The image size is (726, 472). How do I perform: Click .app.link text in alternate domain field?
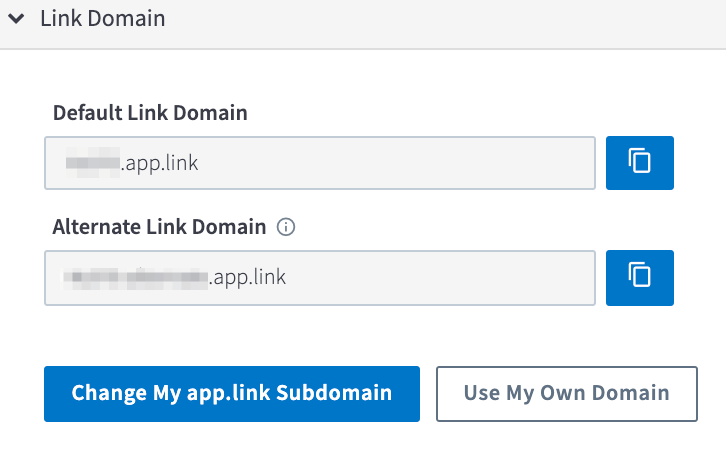coord(247,277)
